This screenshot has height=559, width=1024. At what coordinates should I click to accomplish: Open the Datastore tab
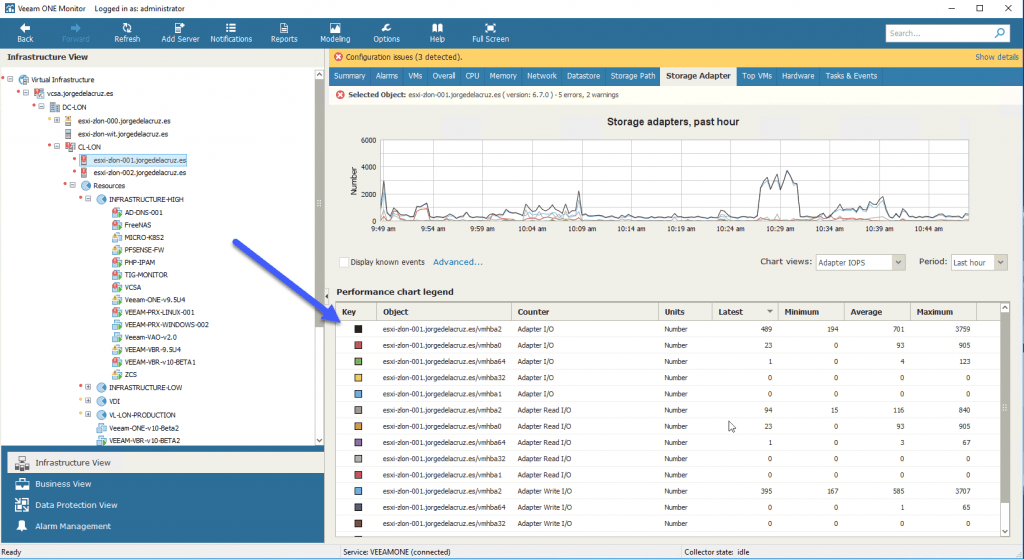[x=583, y=76]
